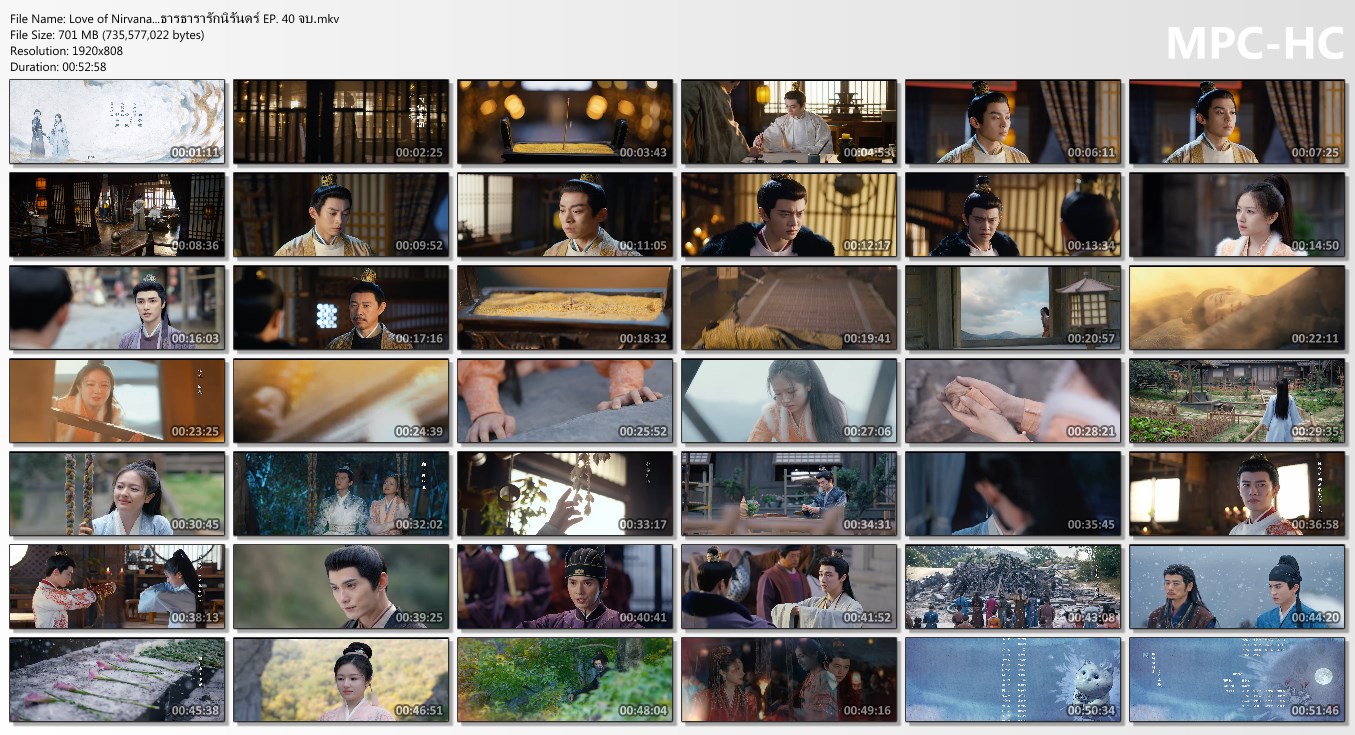Pick the reaching hand frame at 00:33:17
Screen dimensions: 1355x735
point(565,493)
